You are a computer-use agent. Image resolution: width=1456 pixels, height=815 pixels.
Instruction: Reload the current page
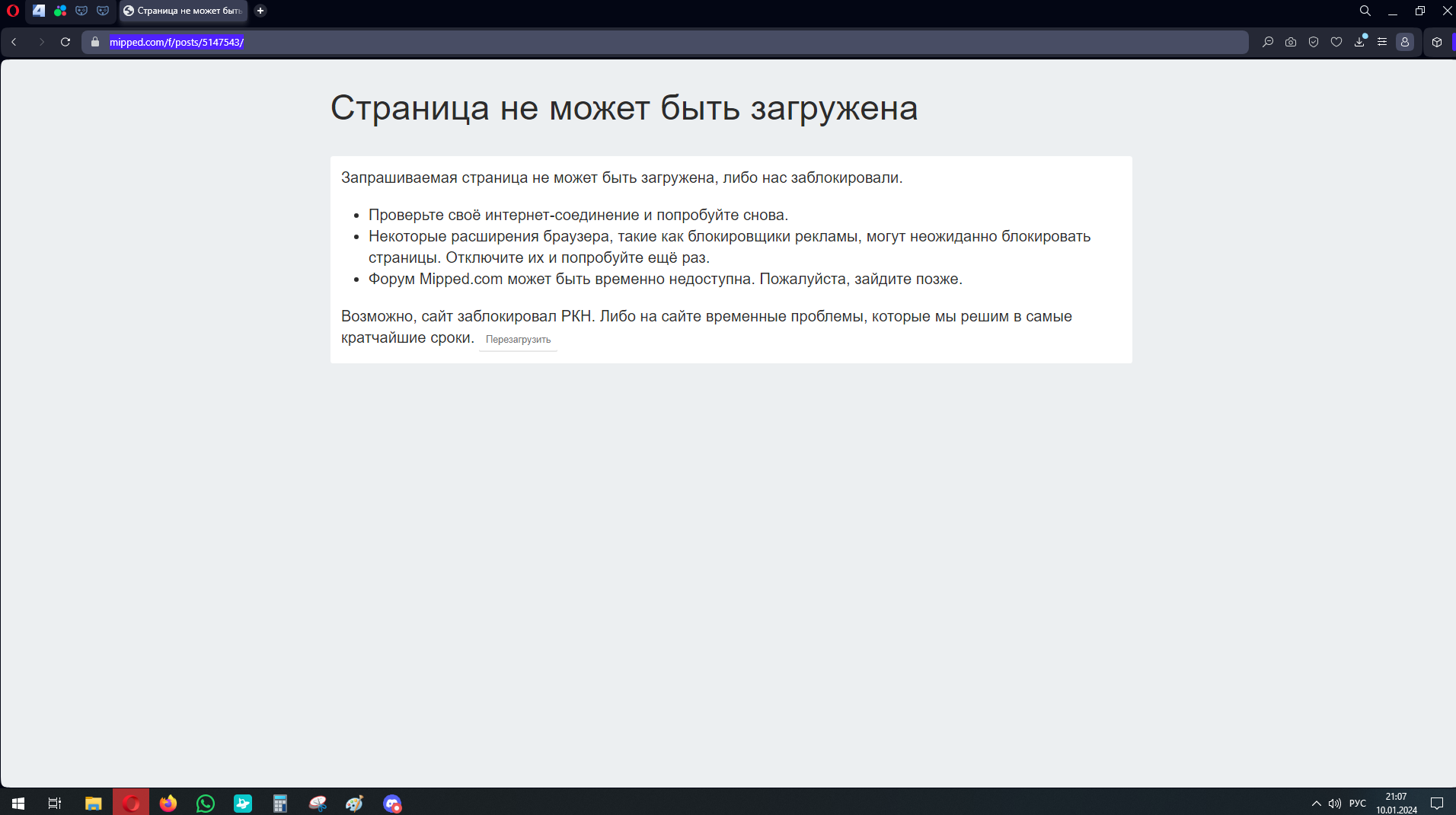pyautogui.click(x=65, y=42)
